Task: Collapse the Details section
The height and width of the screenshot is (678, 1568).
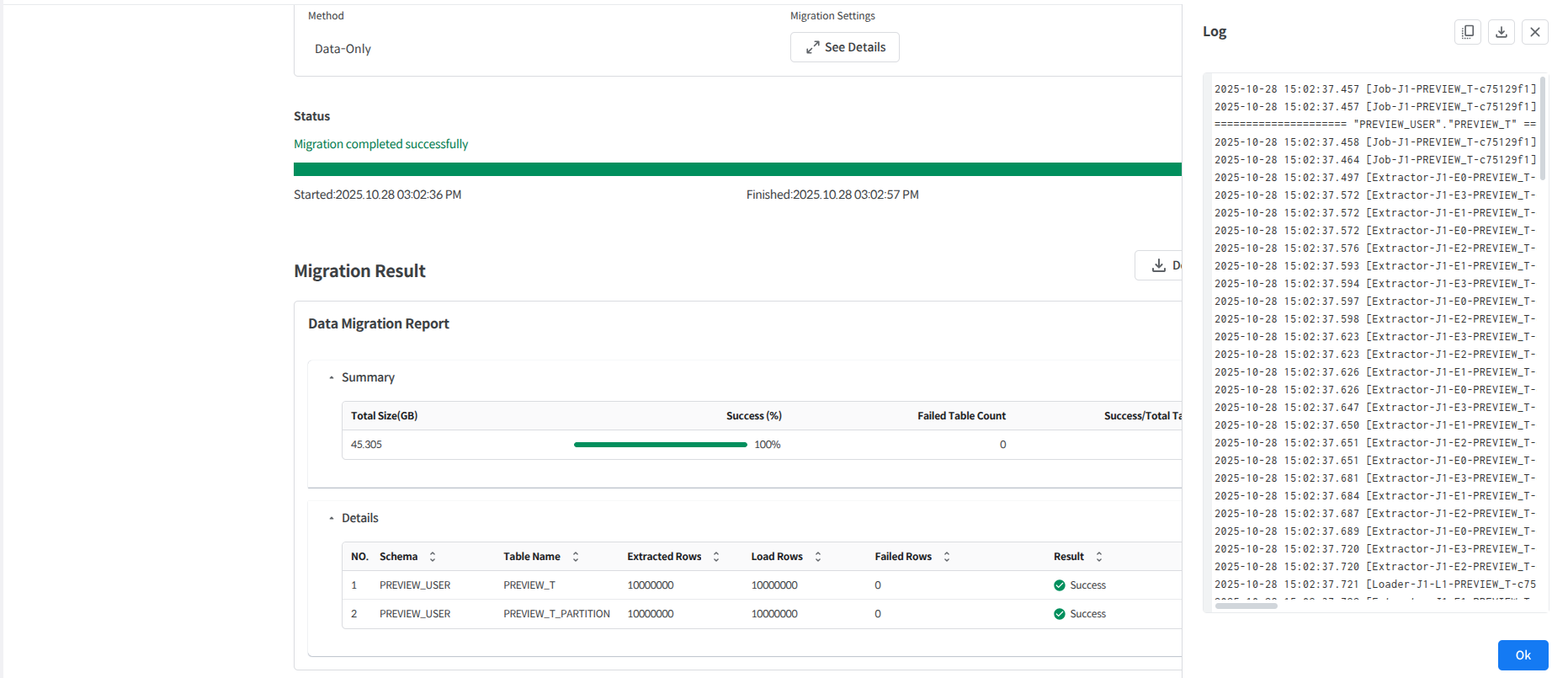Action: [332, 519]
